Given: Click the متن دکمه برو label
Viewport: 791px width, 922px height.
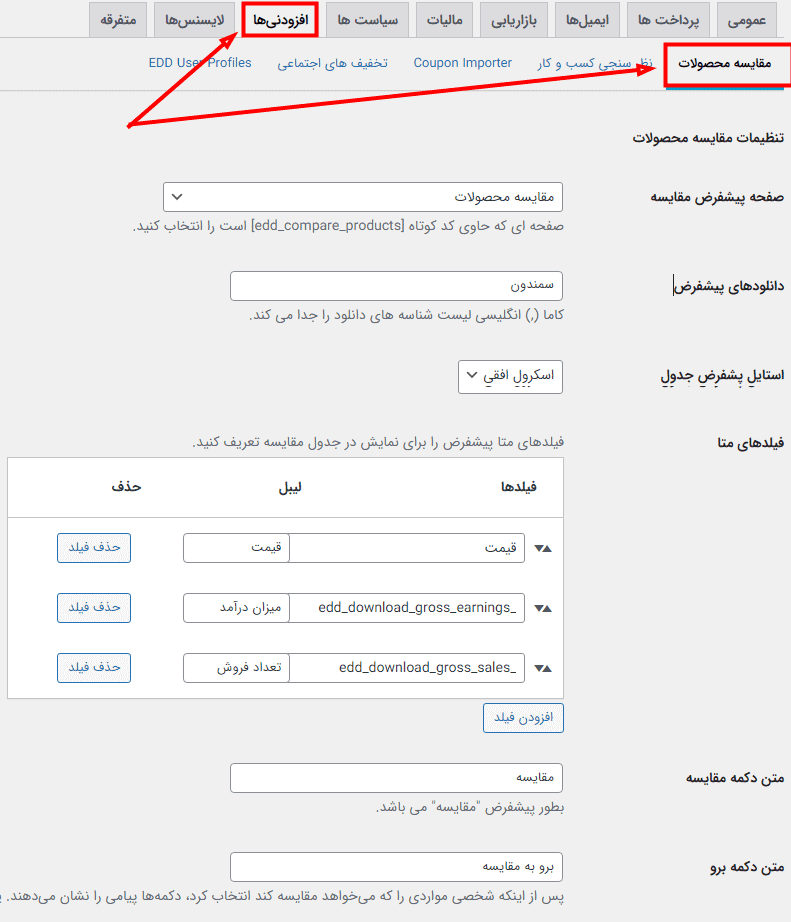Looking at the screenshot, I should [x=747, y=867].
